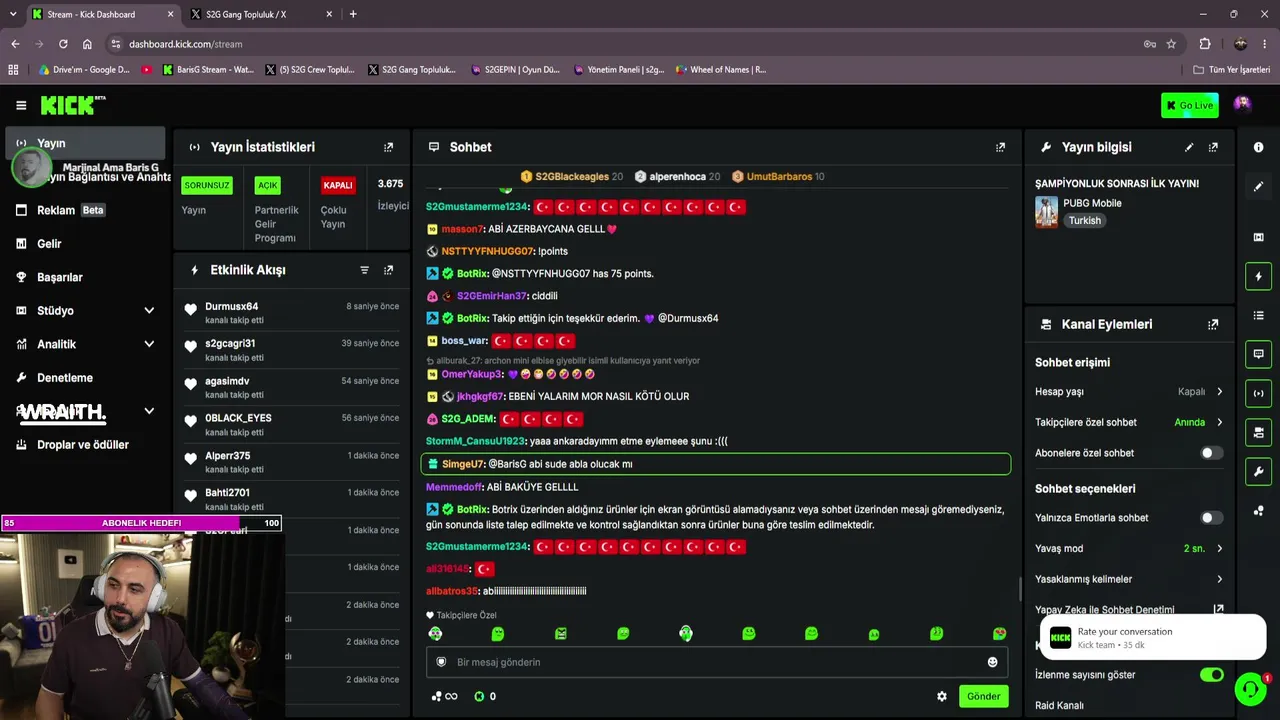
Task: Click the PUBG Mobile game thumbnail
Action: coord(1046,212)
